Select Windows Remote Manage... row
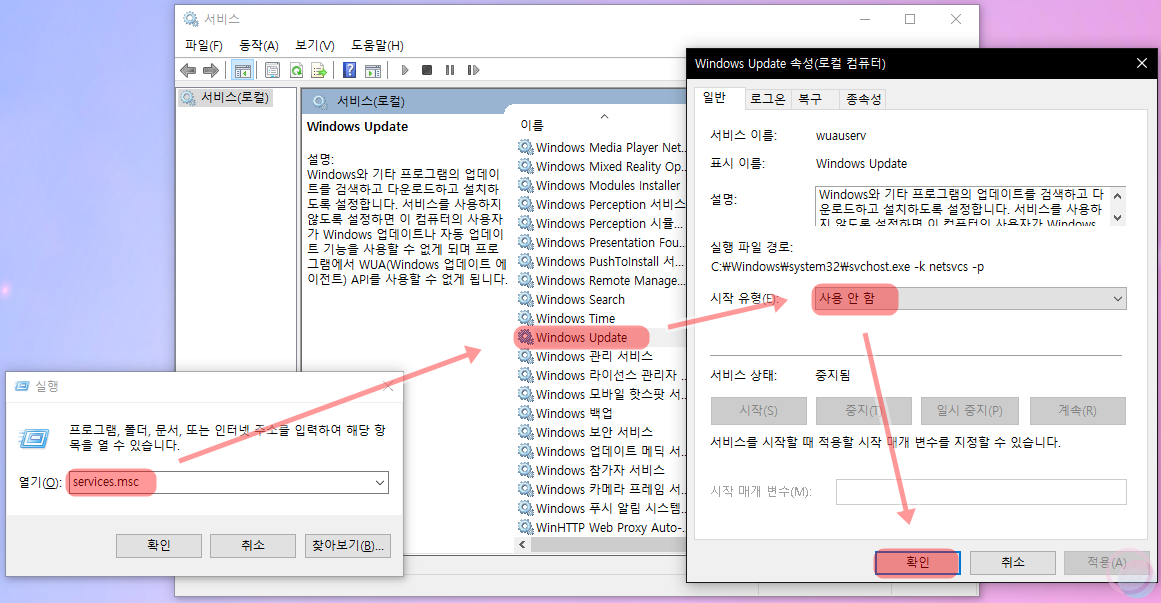Viewport: 1161px width, 603px height. pos(609,280)
